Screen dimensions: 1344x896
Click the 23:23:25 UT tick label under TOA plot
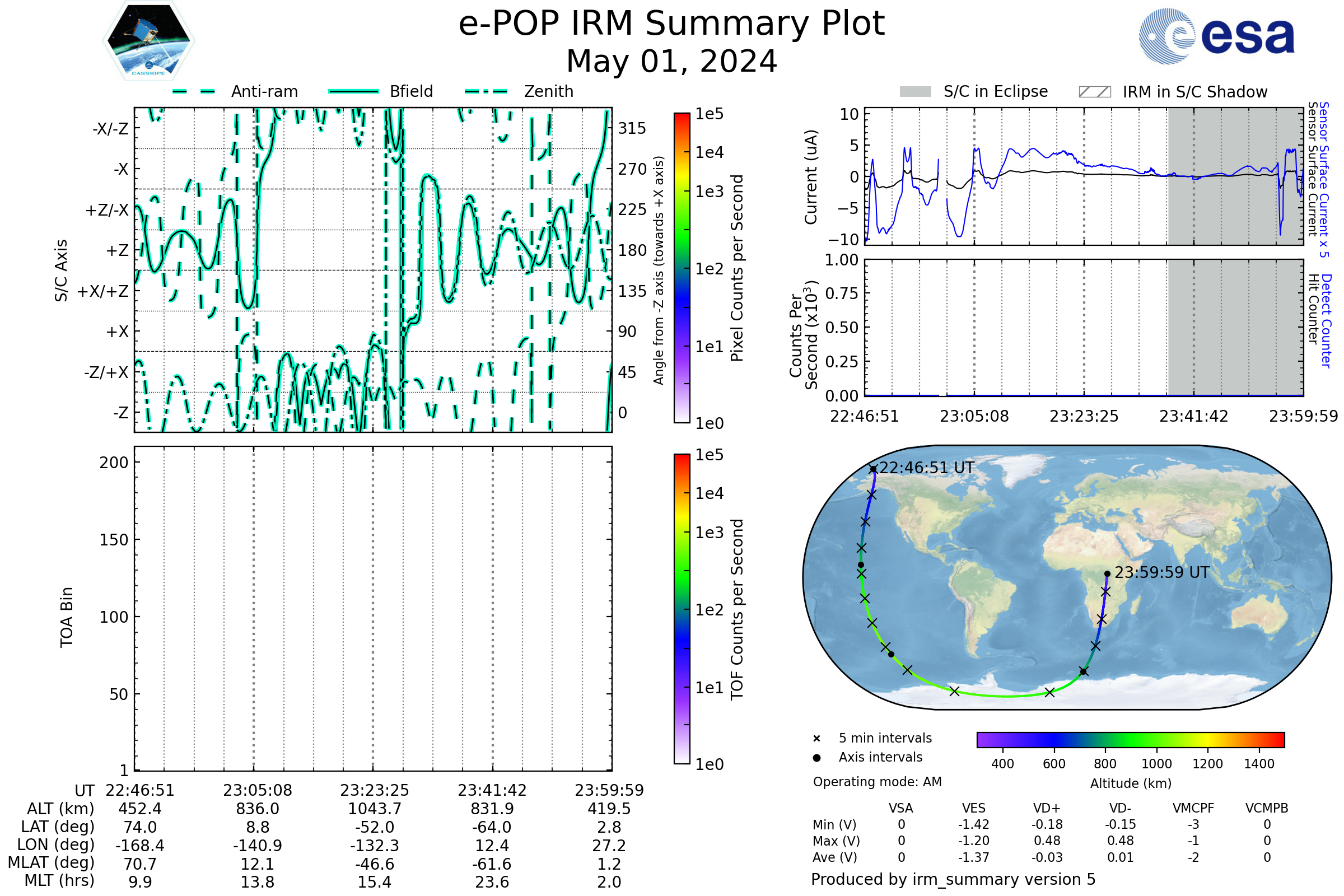[x=374, y=790]
